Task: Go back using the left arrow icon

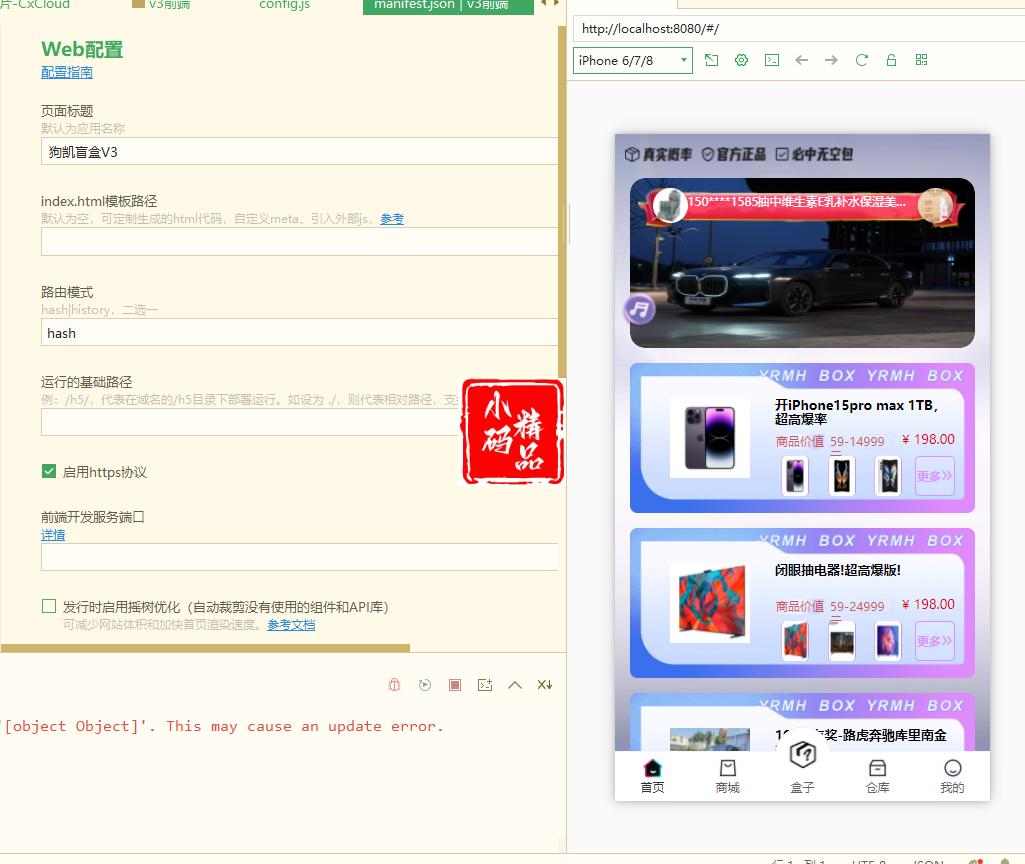Action: (801, 60)
